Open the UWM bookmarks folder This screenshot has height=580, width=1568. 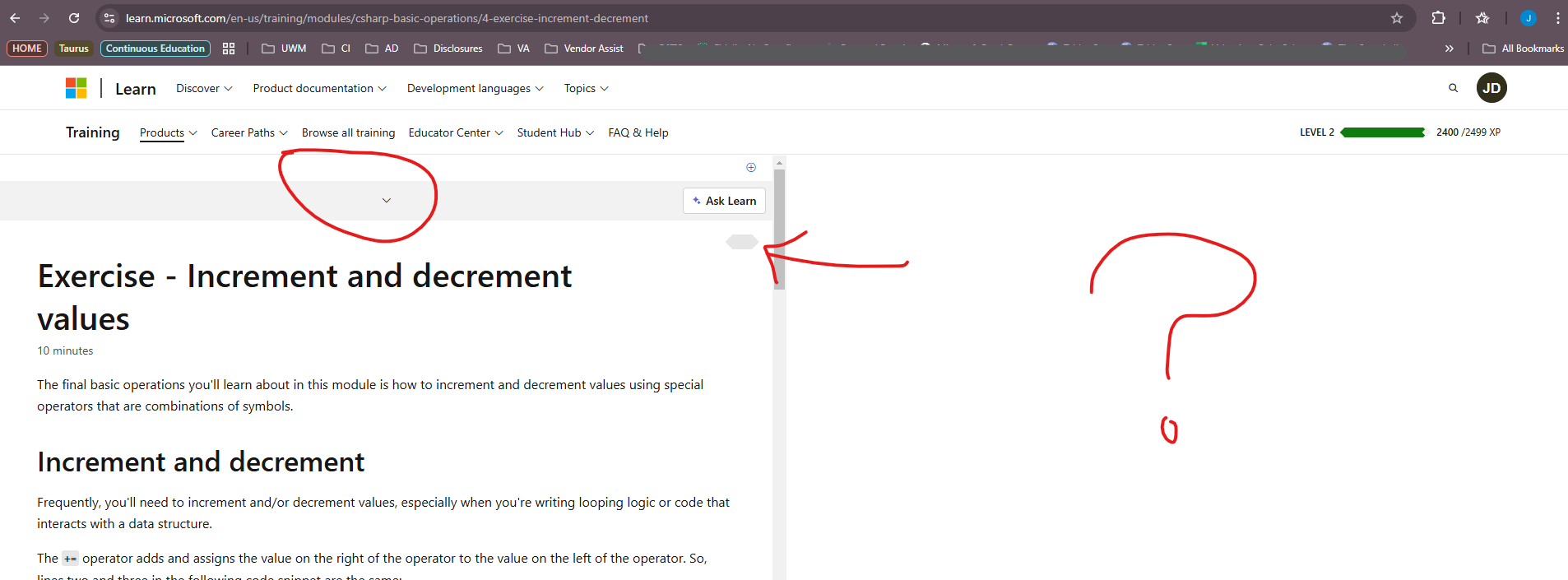[x=284, y=49]
